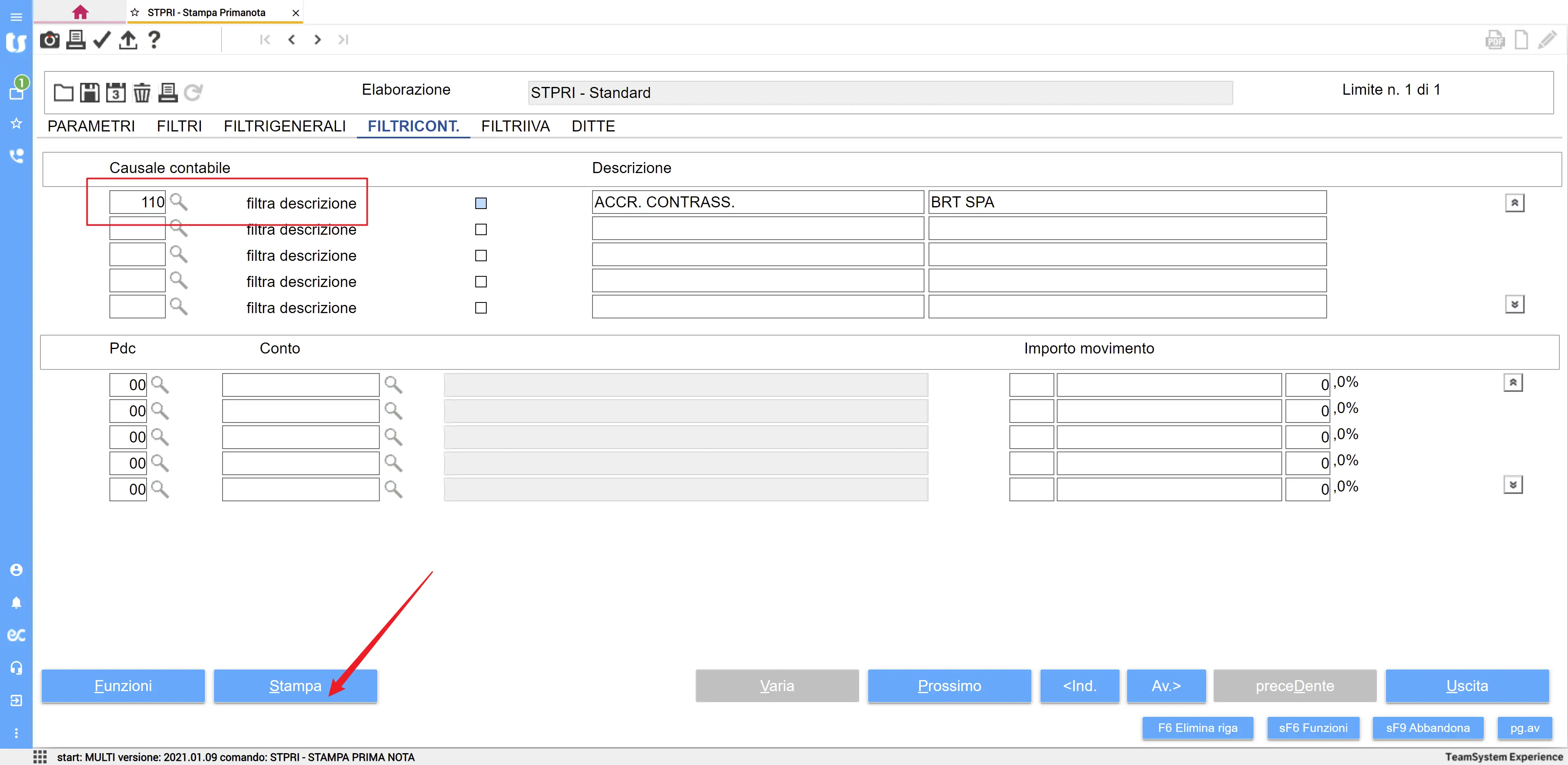The height and width of the screenshot is (765, 1568).
Task: Click the home icon tab
Action: [x=80, y=12]
